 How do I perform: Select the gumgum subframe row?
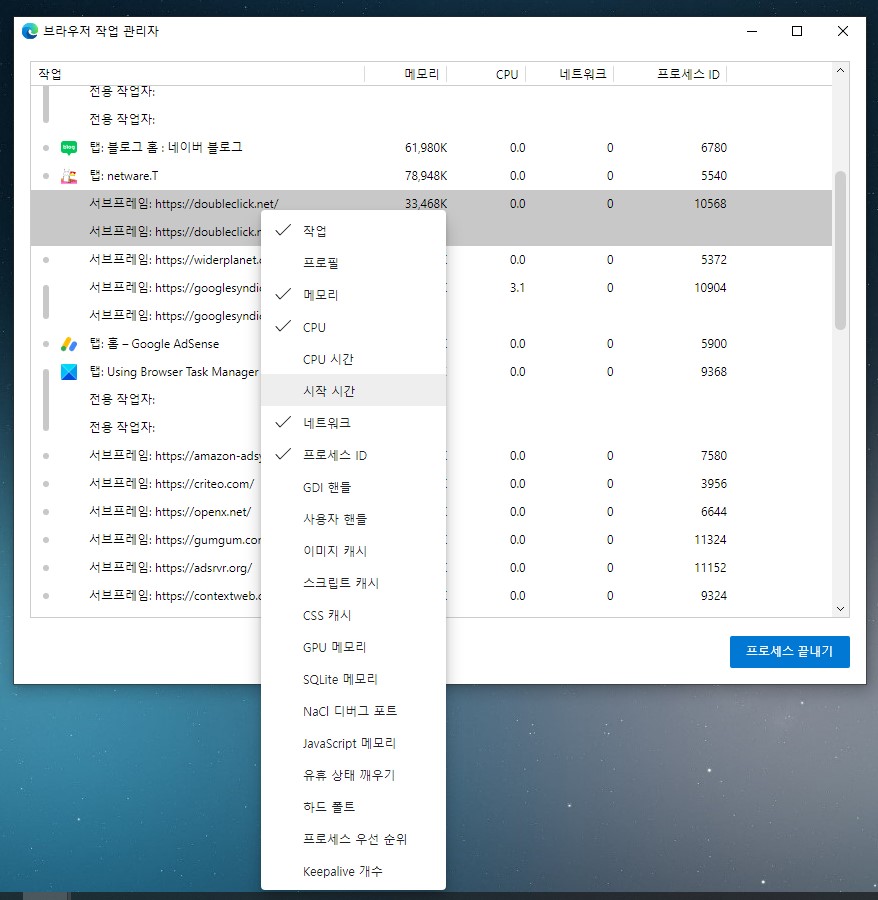pyautogui.click(x=431, y=540)
